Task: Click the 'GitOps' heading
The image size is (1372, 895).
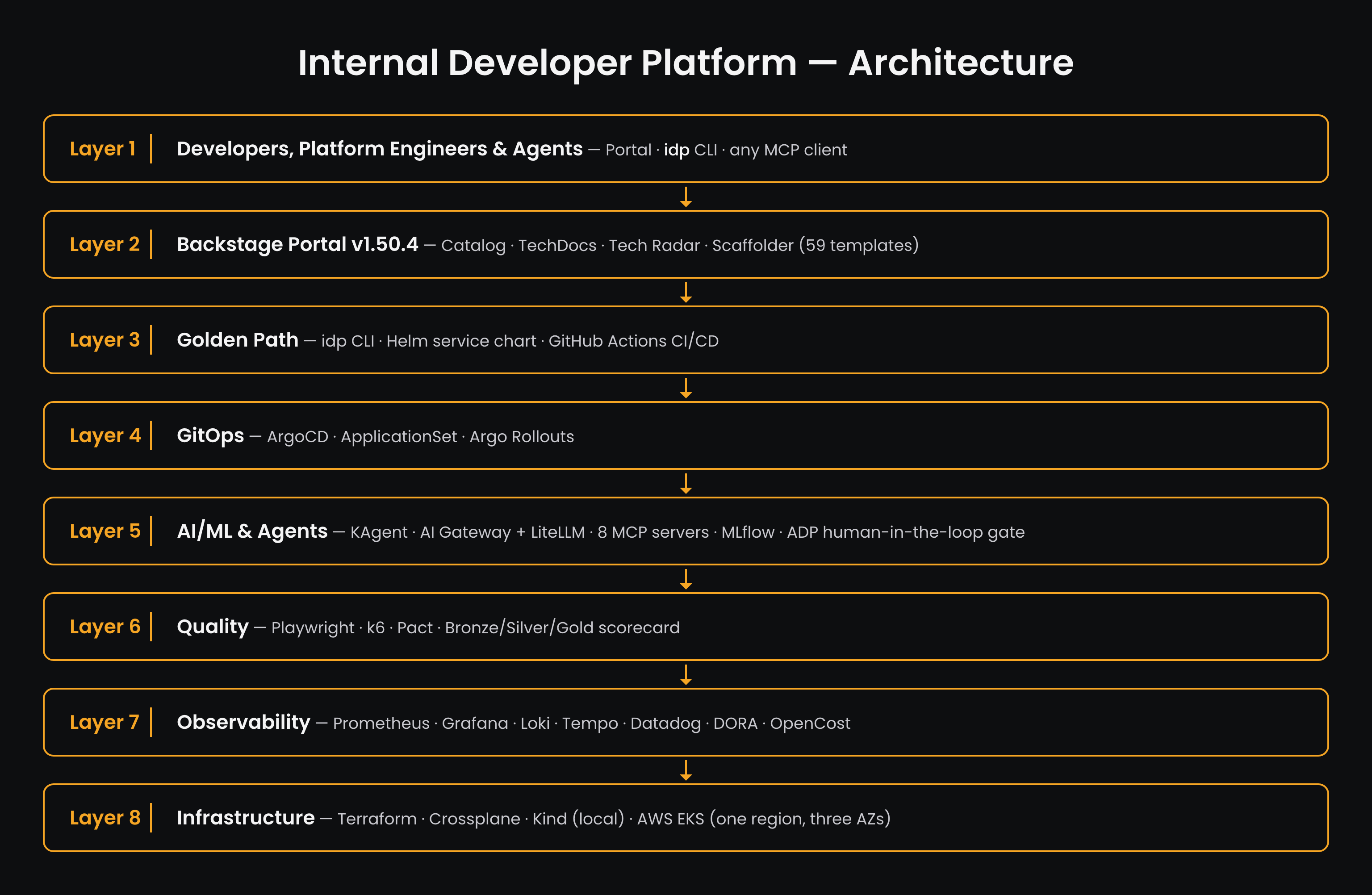Action: pyautogui.click(x=210, y=436)
